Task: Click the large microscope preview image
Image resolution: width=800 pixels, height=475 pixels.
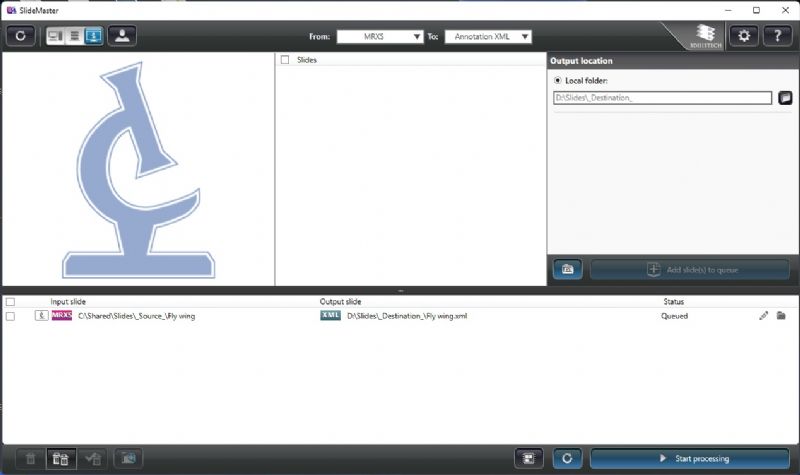Action: point(138,170)
